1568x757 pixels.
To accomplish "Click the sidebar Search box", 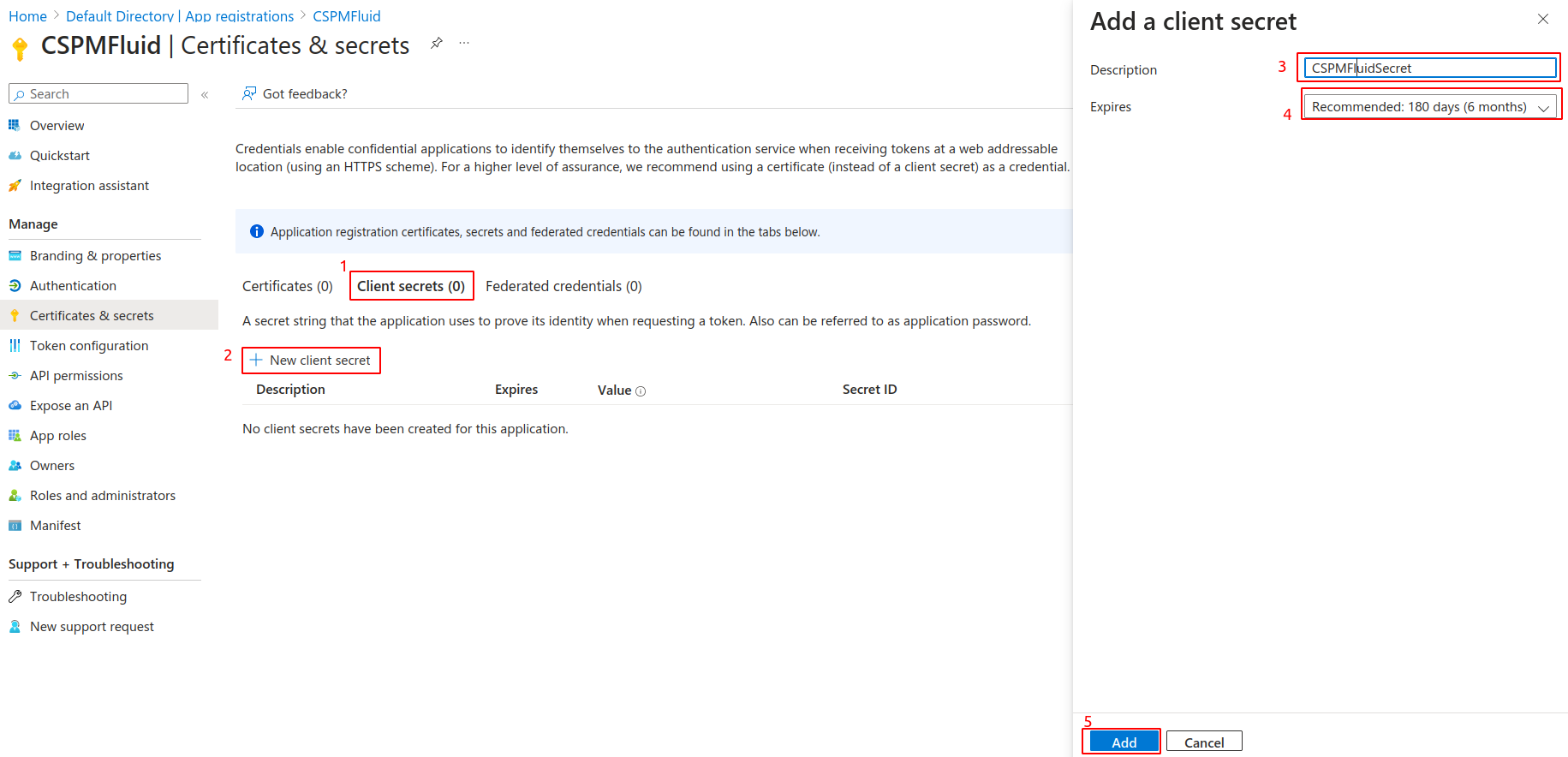I will tap(98, 93).
